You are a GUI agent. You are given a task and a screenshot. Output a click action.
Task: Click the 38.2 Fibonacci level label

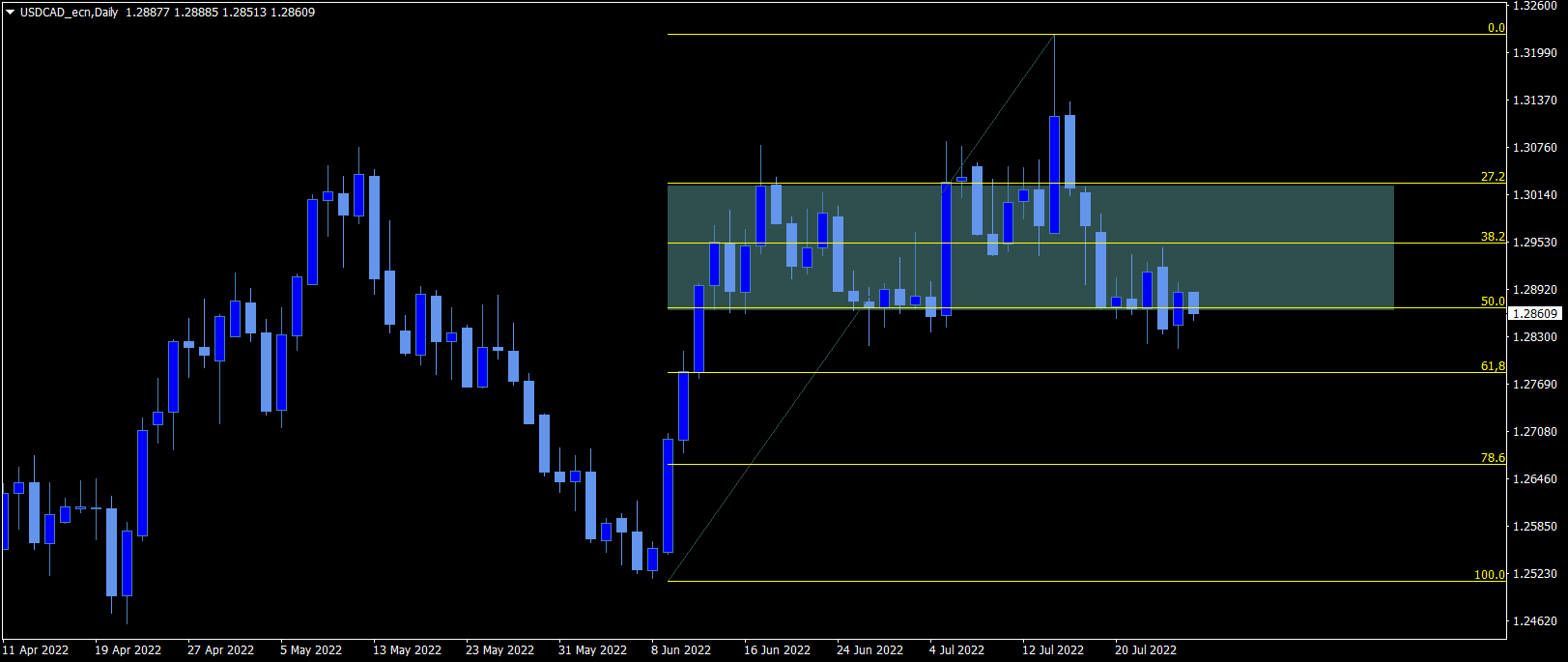[1493, 237]
